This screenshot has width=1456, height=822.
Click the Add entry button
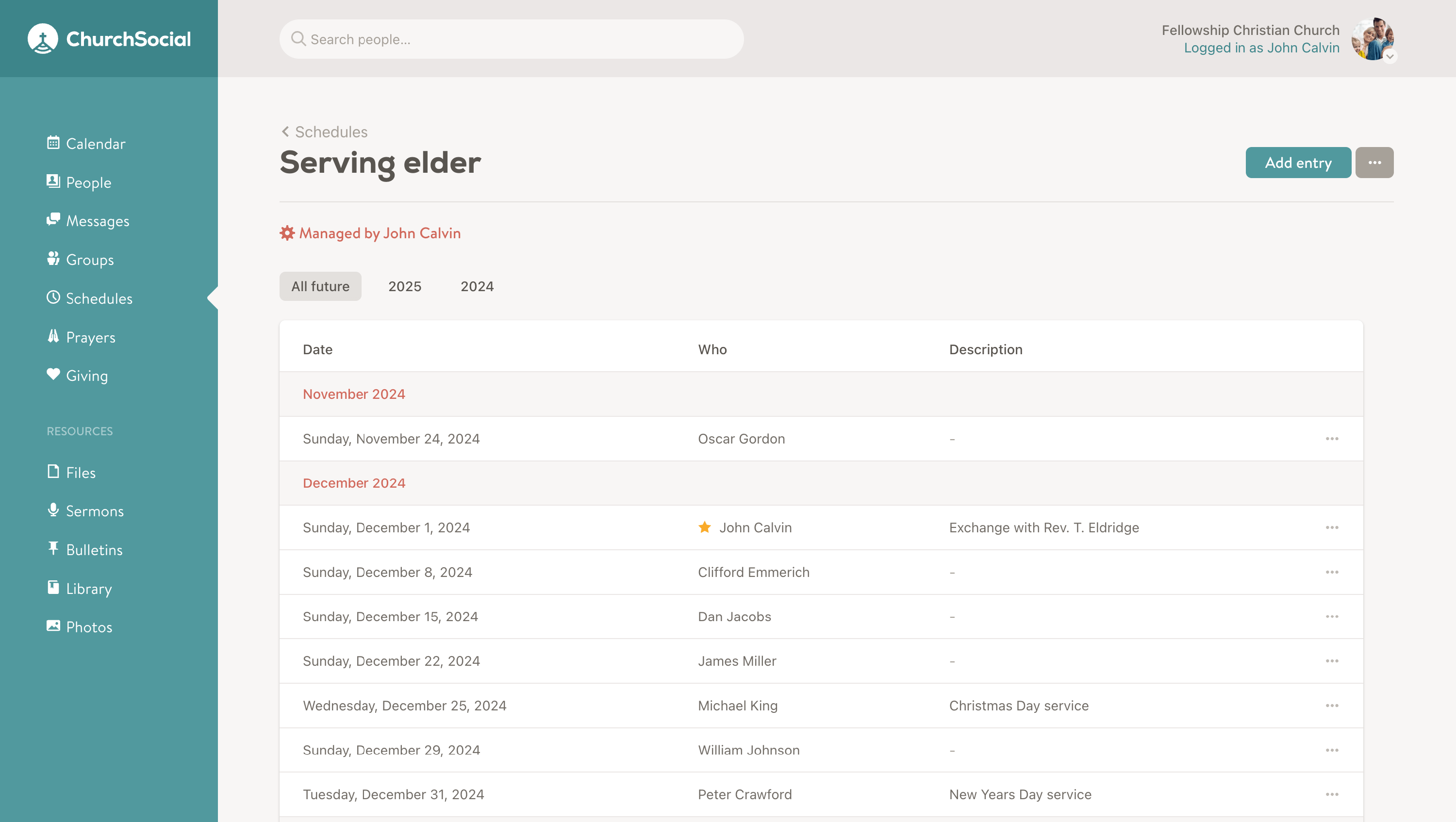(x=1298, y=163)
